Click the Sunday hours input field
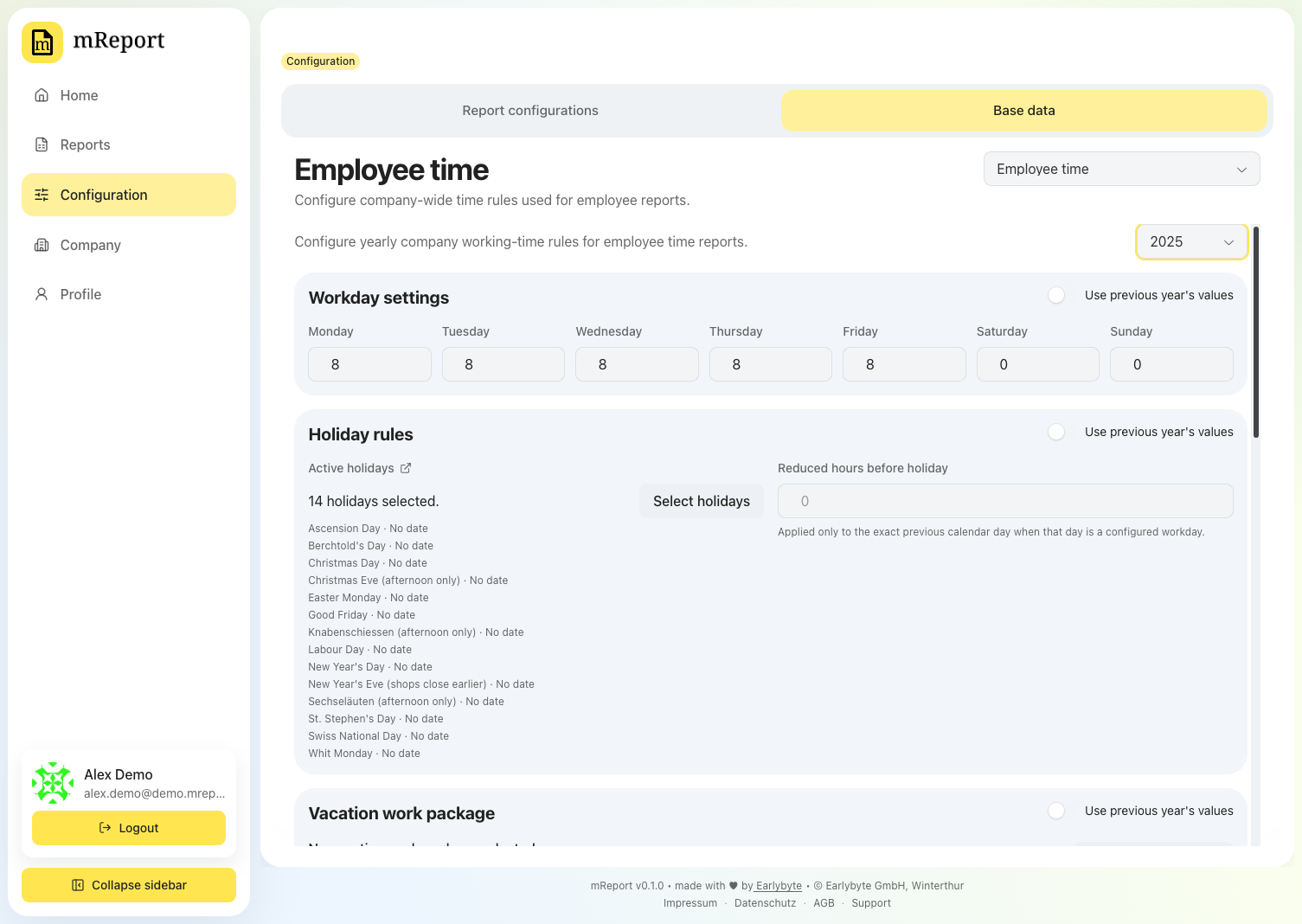This screenshot has height=924, width=1302. click(1171, 364)
